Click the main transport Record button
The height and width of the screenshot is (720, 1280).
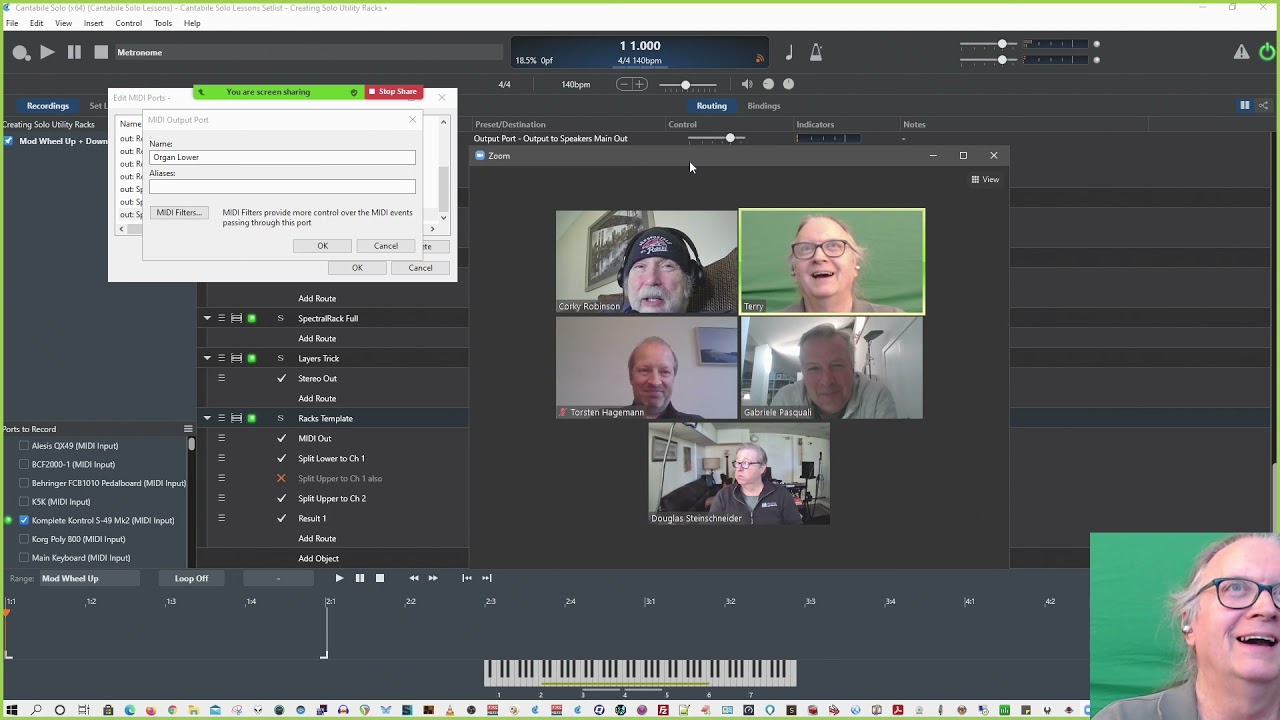20,53
